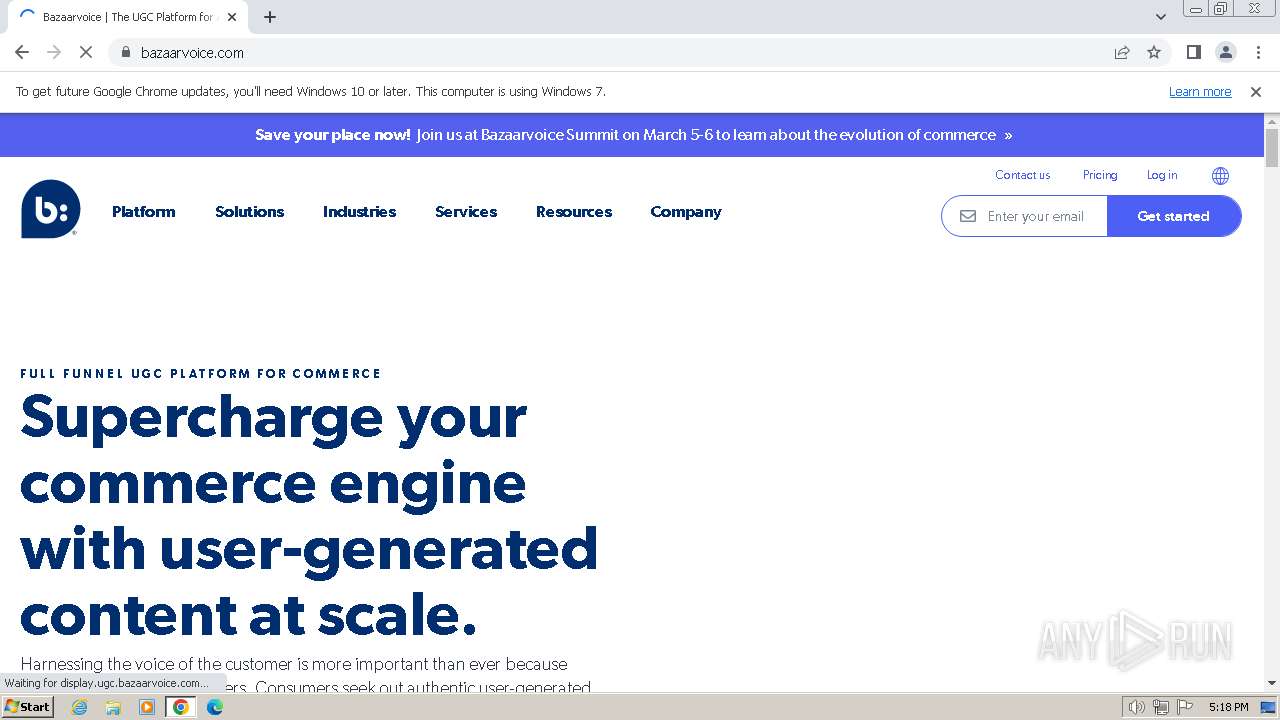Open the Solutions menu
This screenshot has height=720, width=1280.
(x=250, y=212)
